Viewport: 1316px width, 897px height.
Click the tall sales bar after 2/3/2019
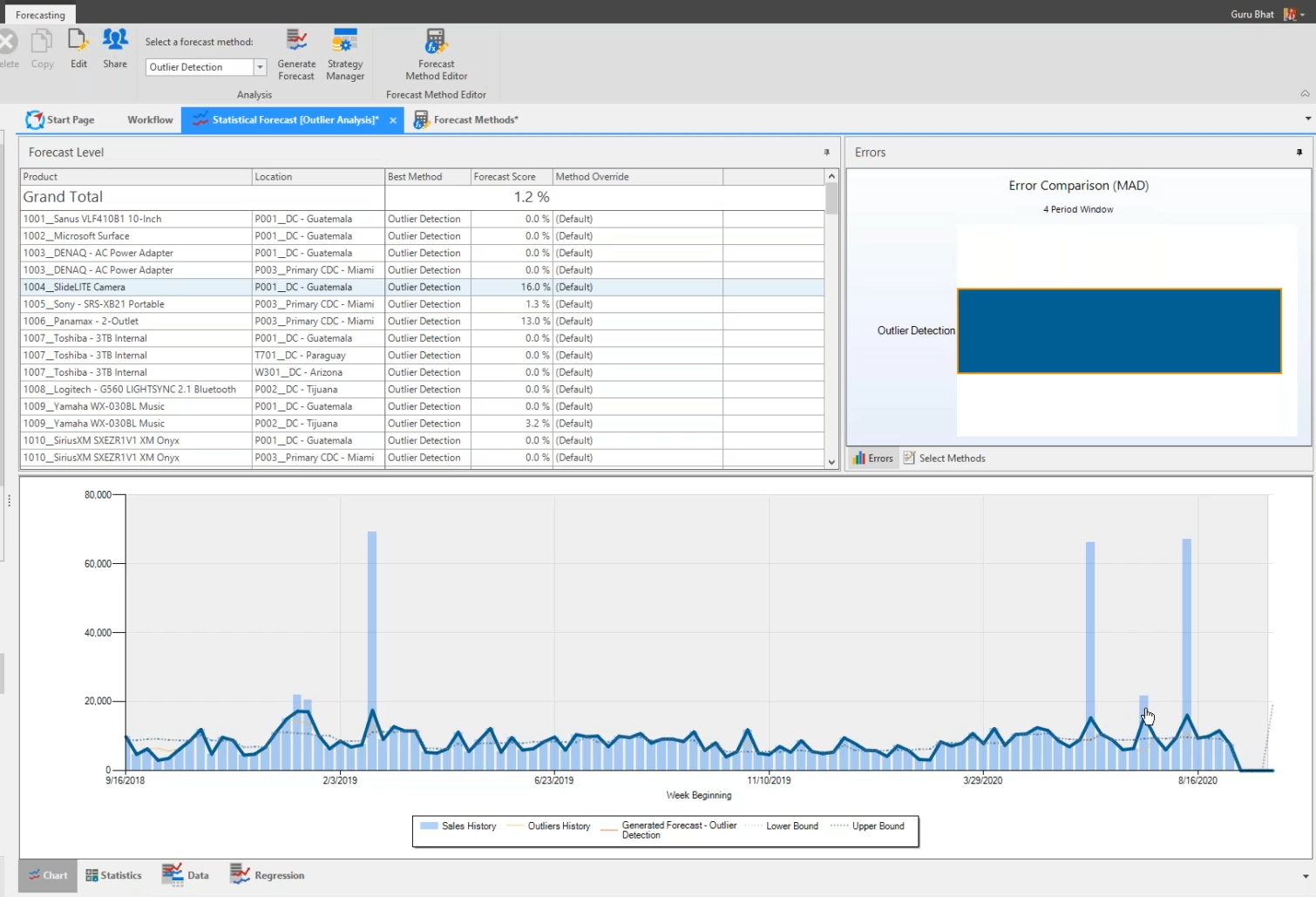coord(372,650)
